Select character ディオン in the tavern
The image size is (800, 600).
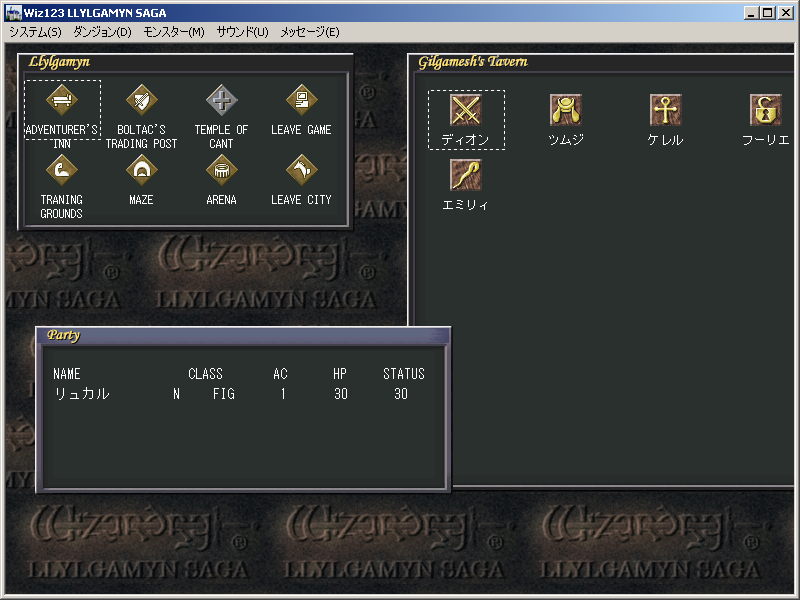pyautogui.click(x=466, y=110)
